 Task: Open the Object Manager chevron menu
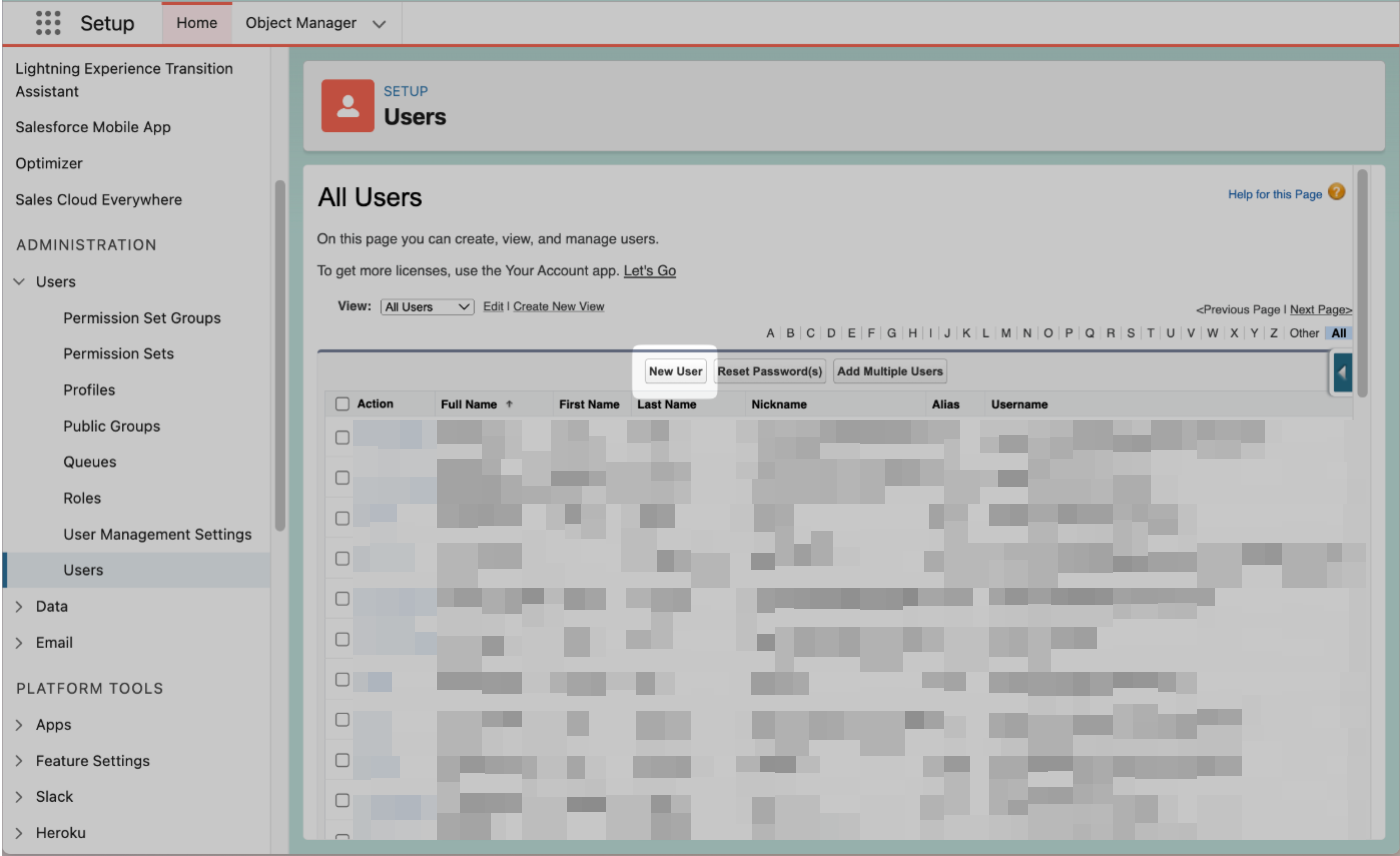pos(379,24)
